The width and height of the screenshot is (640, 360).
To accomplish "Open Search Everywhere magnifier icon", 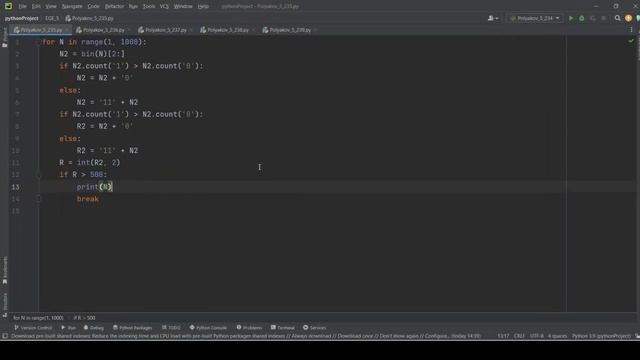I will click(617, 18).
